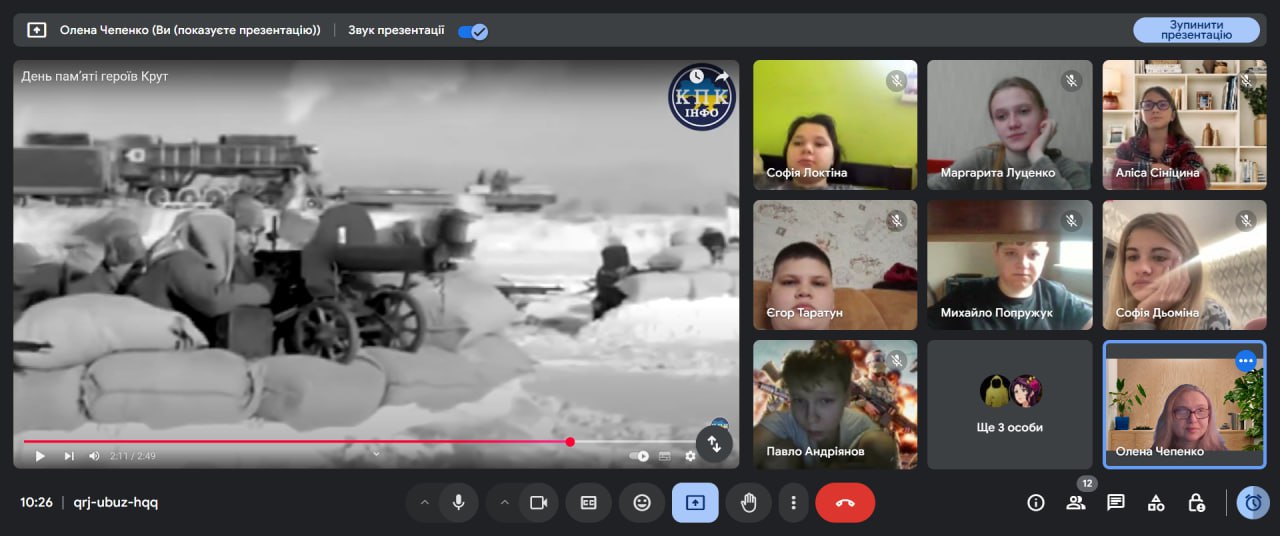
Task: Click the red video progress bar
Action: 300,442
